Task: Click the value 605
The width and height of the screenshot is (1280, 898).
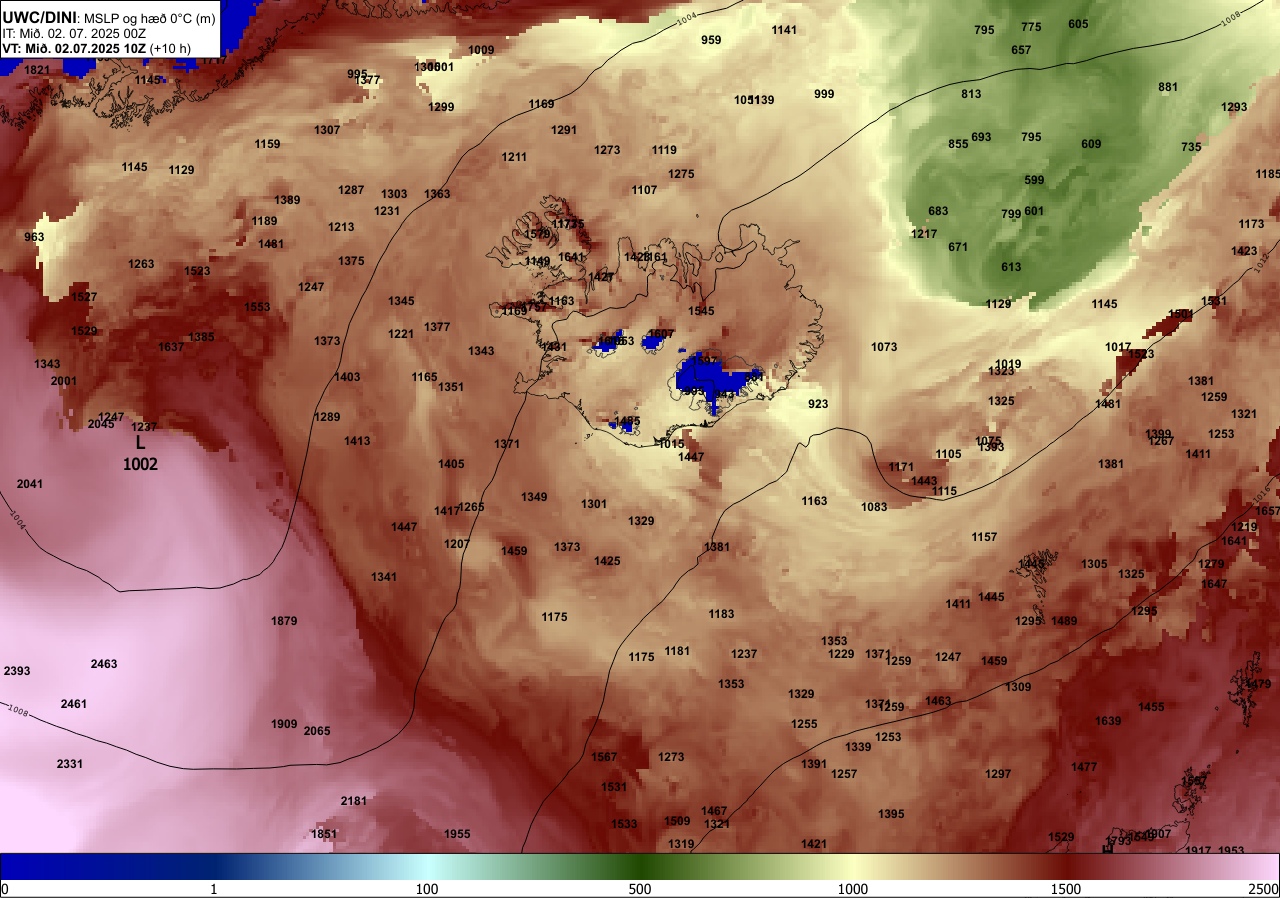Action: tap(1078, 24)
